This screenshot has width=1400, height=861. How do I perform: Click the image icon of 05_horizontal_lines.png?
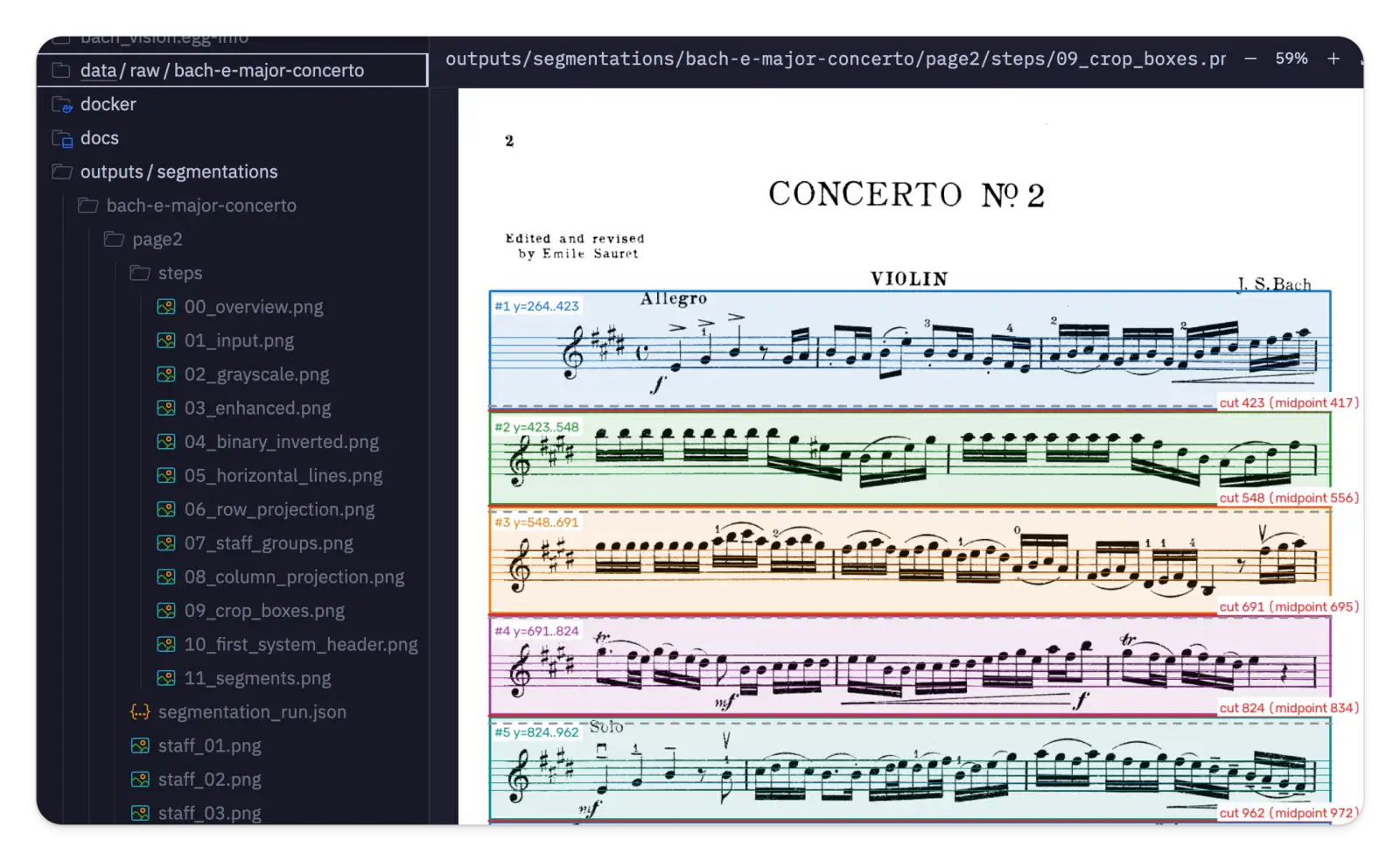(166, 475)
